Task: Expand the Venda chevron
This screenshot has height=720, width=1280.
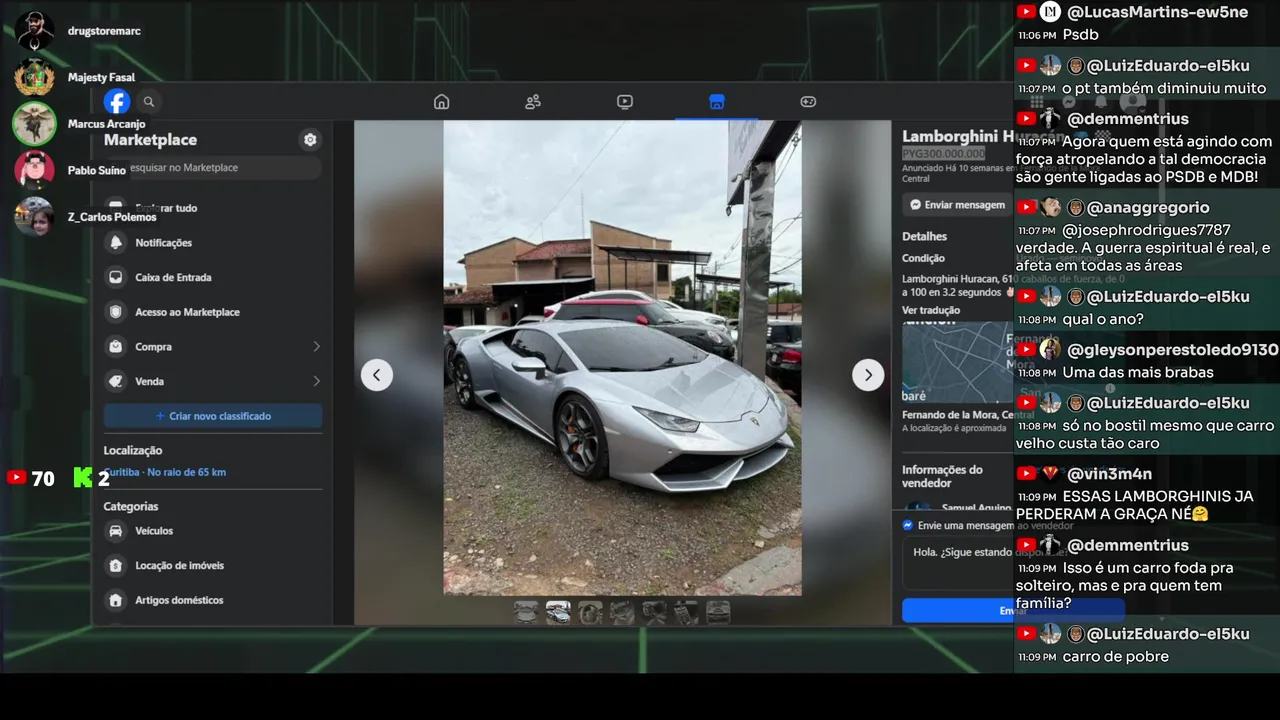Action: [x=316, y=381]
